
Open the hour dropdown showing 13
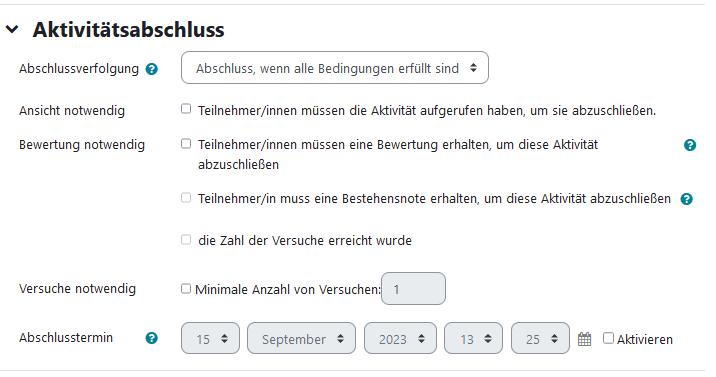[474, 338]
